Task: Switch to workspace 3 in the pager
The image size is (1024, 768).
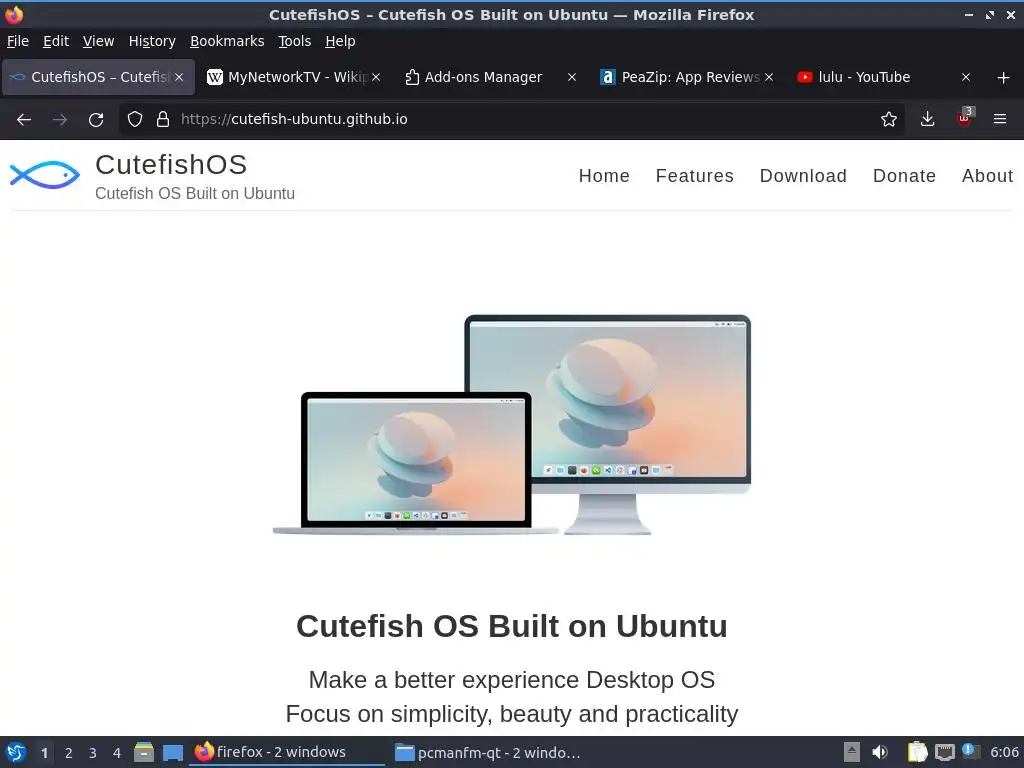Action: (93, 753)
